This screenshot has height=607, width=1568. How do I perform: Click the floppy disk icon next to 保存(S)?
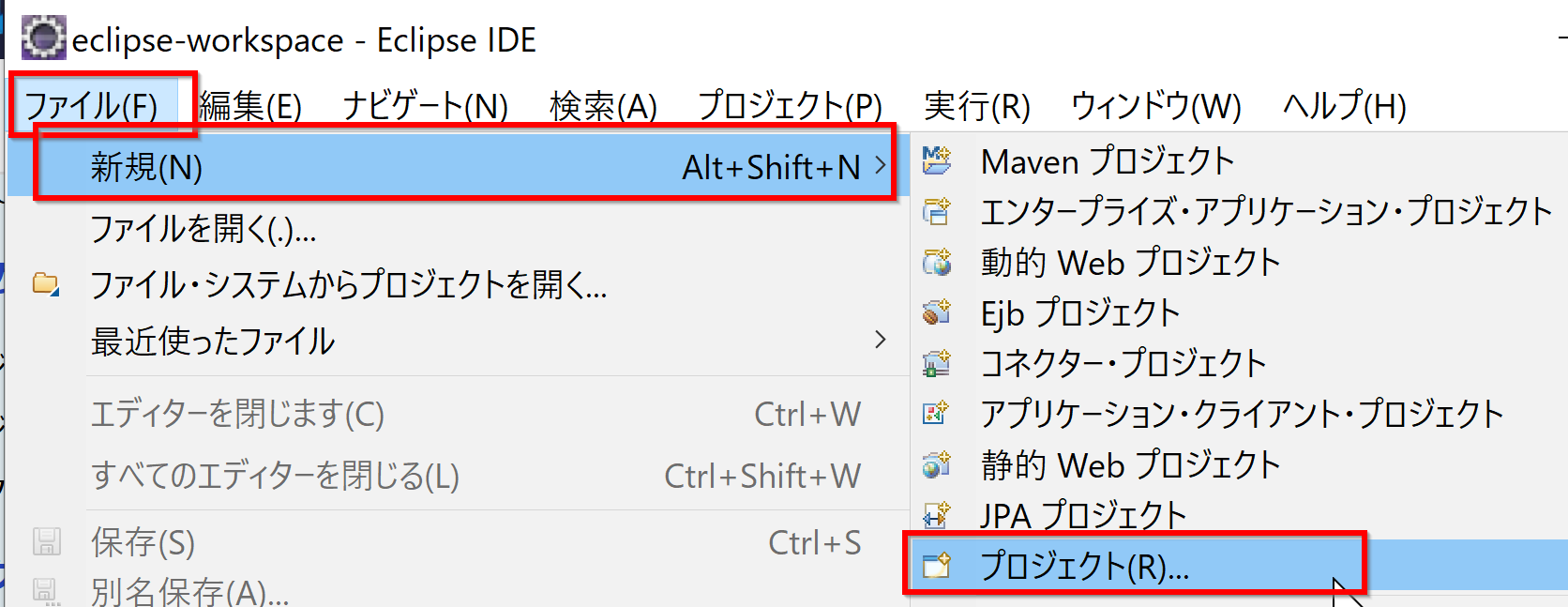coord(47,541)
